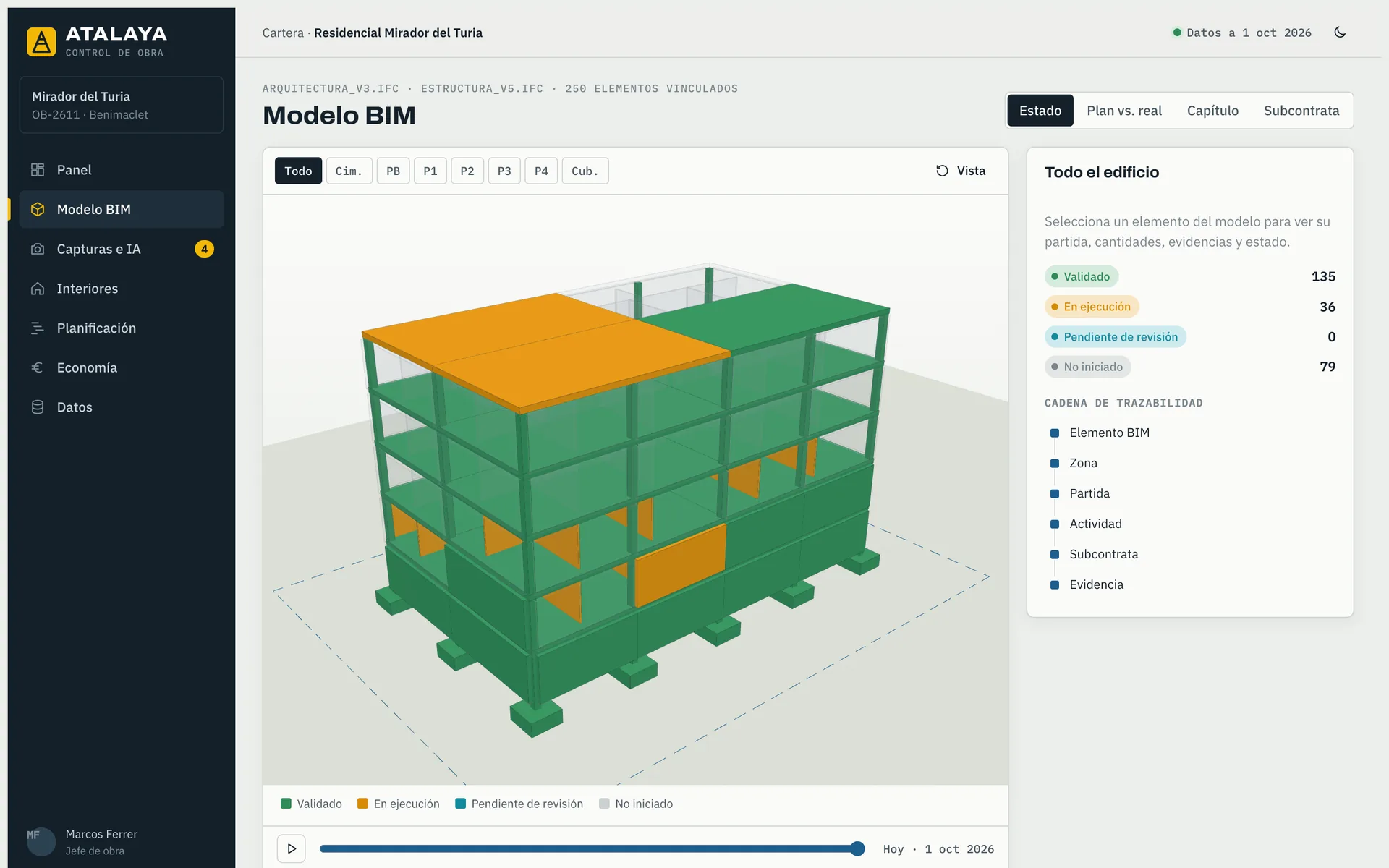Filter model to P1 level
The height and width of the screenshot is (868, 1389).
point(430,171)
